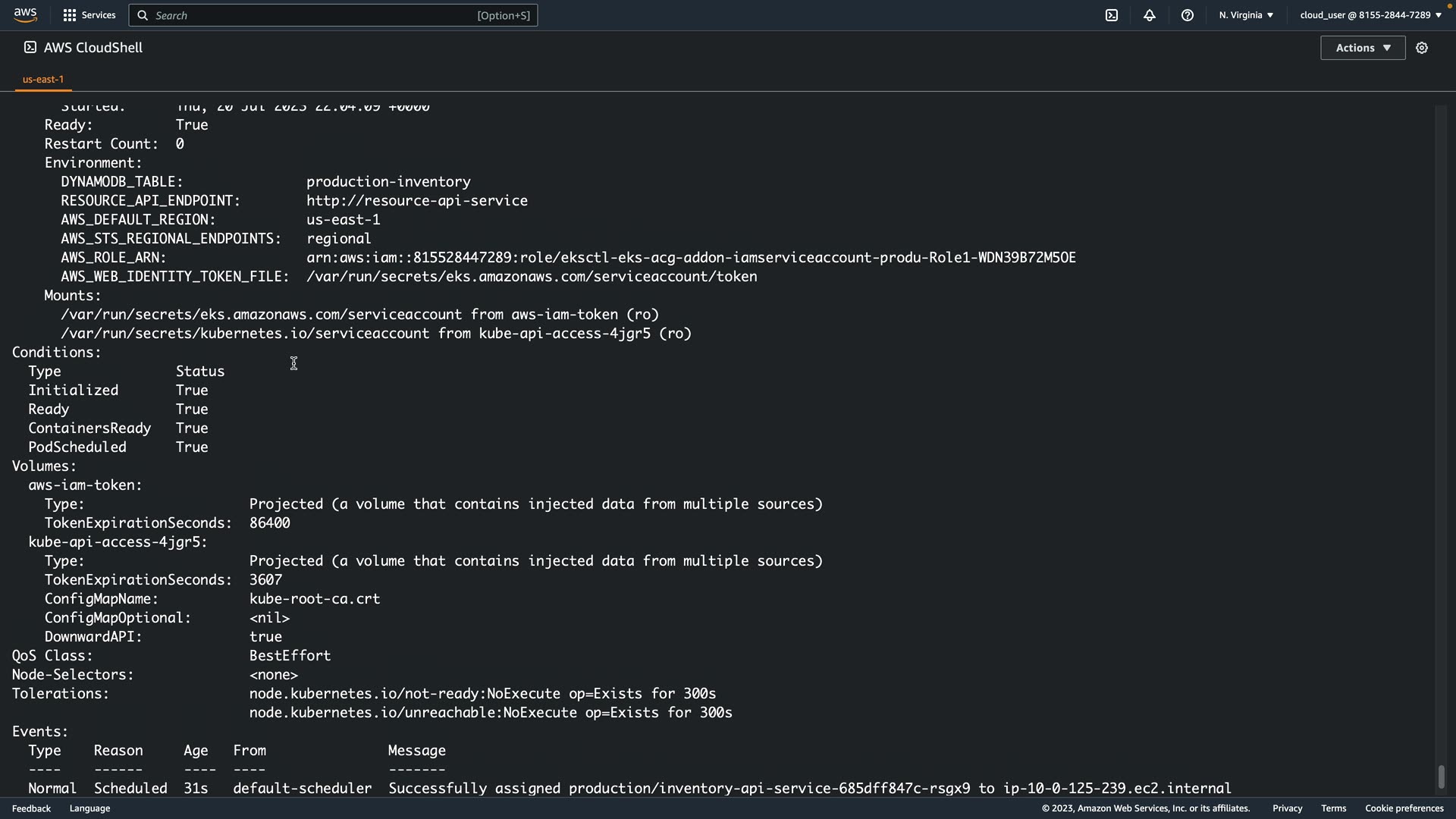This screenshot has height=819, width=1456.
Task: Focus the AWS search input field
Action: tap(311, 15)
